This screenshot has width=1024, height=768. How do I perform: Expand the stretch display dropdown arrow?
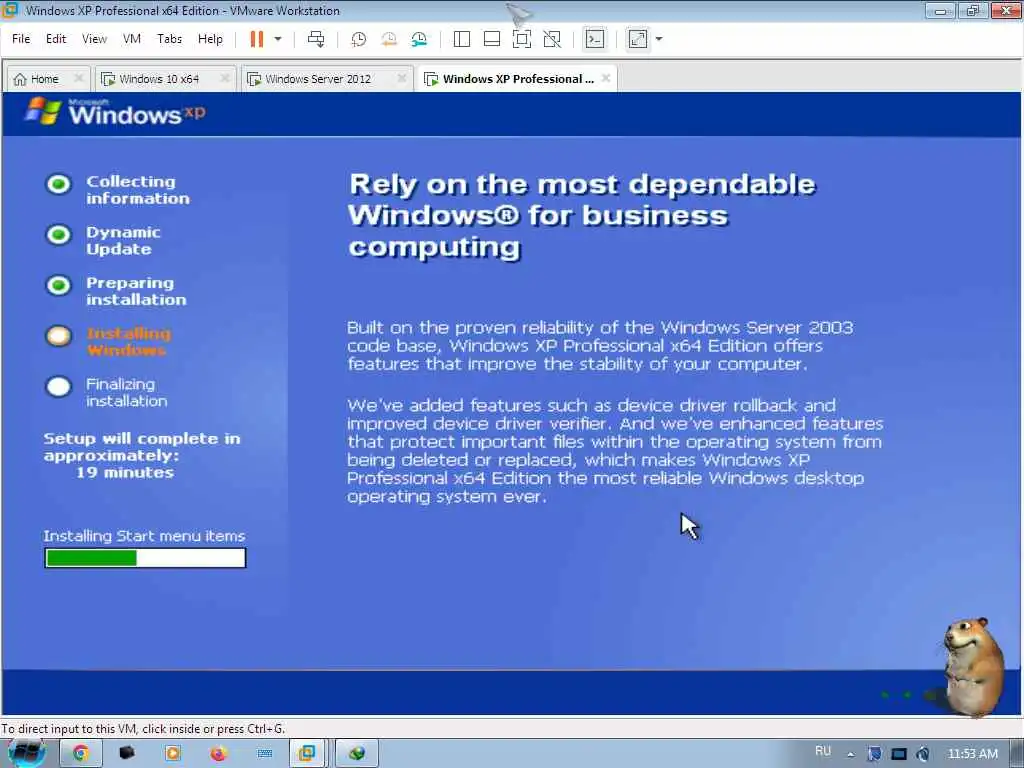(x=659, y=39)
